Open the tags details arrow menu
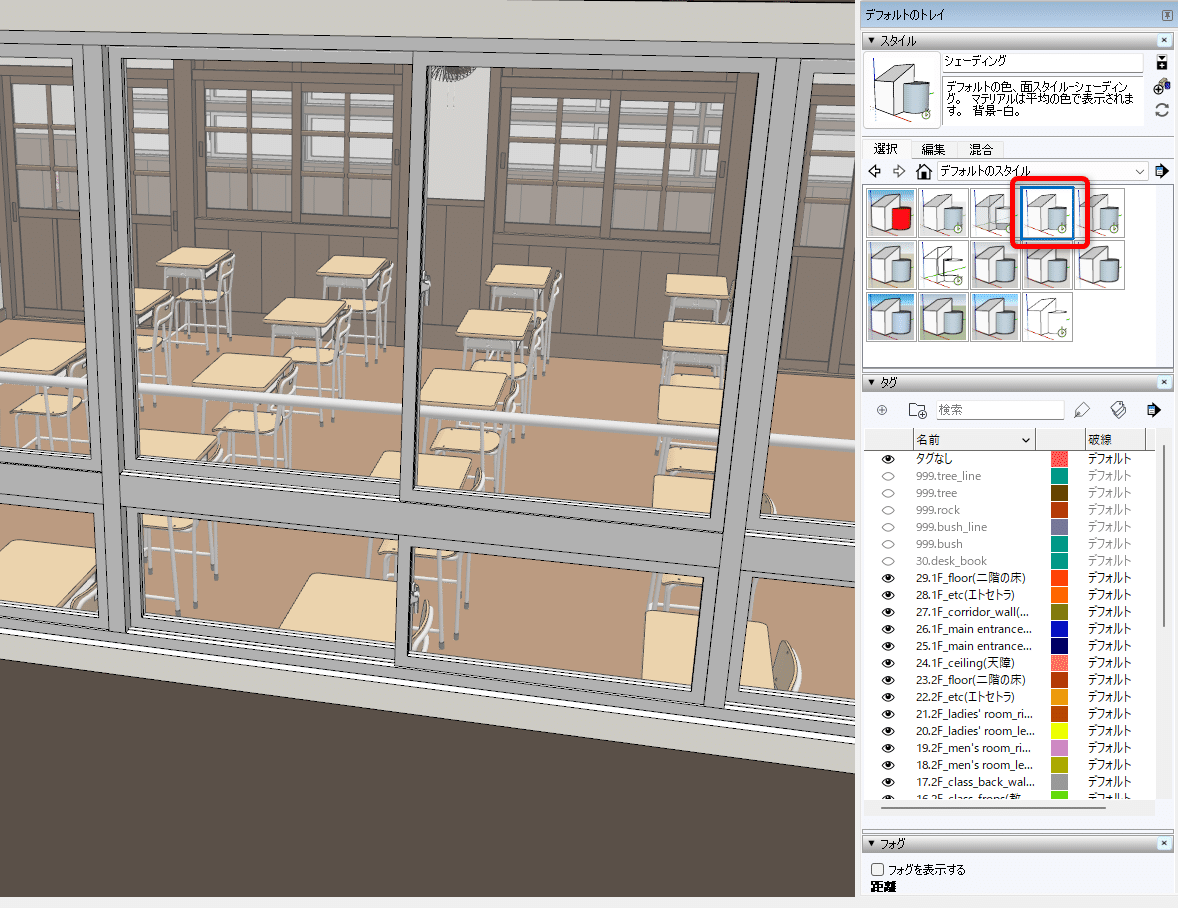 click(x=1154, y=410)
